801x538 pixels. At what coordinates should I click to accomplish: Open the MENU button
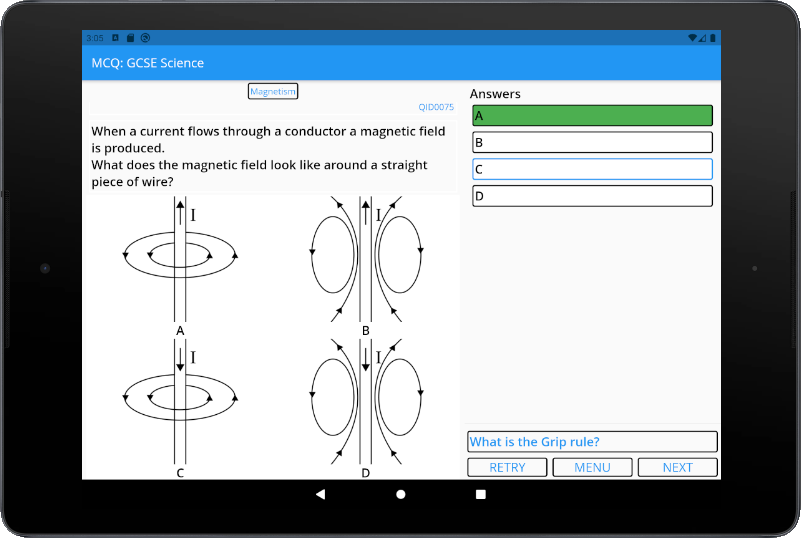tap(592, 467)
